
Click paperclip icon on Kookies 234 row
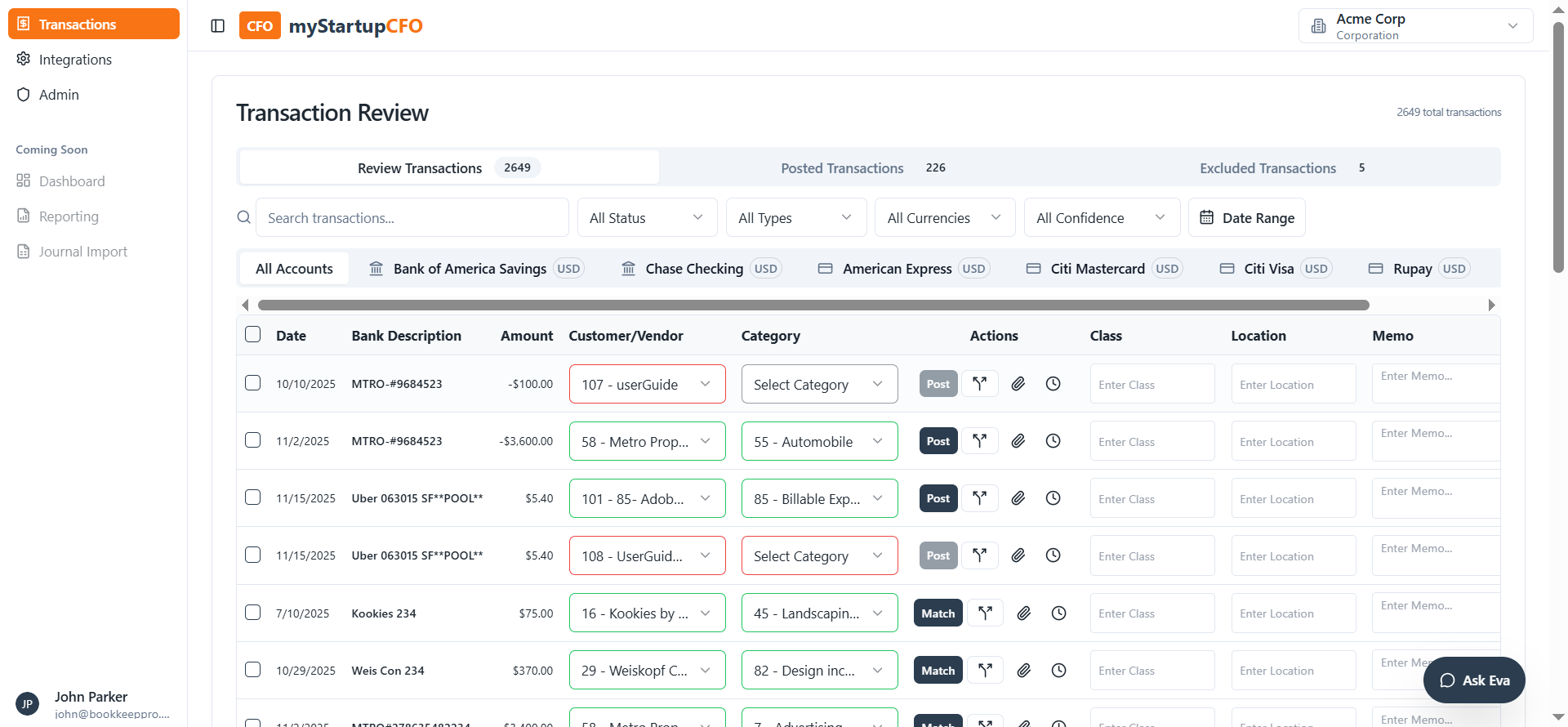(x=1023, y=613)
